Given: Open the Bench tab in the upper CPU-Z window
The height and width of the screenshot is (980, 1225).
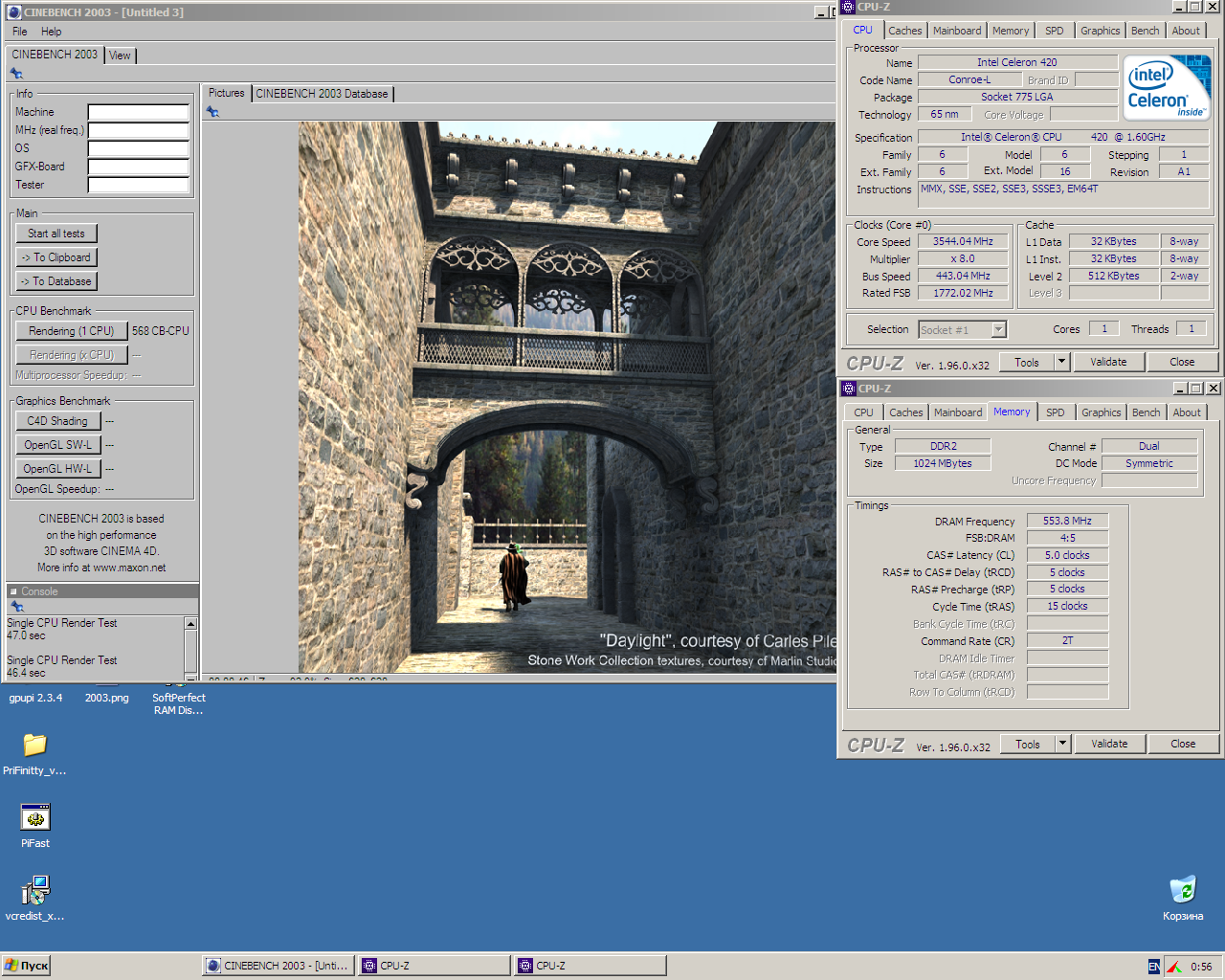Looking at the screenshot, I should (x=1146, y=31).
